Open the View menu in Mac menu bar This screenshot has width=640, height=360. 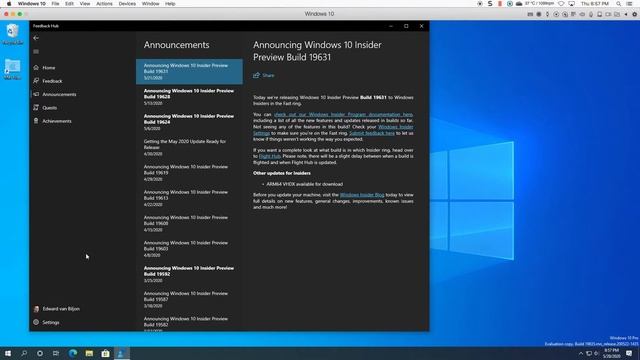click(x=85, y=4)
